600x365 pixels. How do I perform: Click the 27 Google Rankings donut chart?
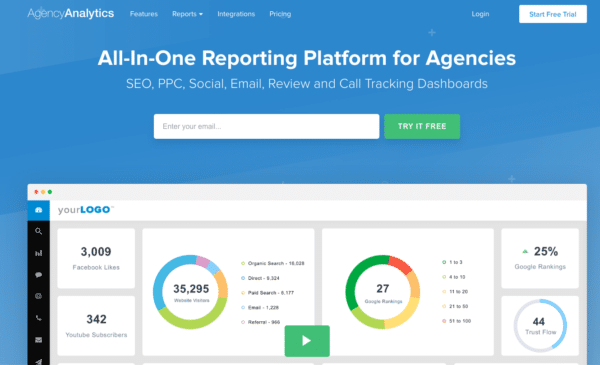click(383, 292)
